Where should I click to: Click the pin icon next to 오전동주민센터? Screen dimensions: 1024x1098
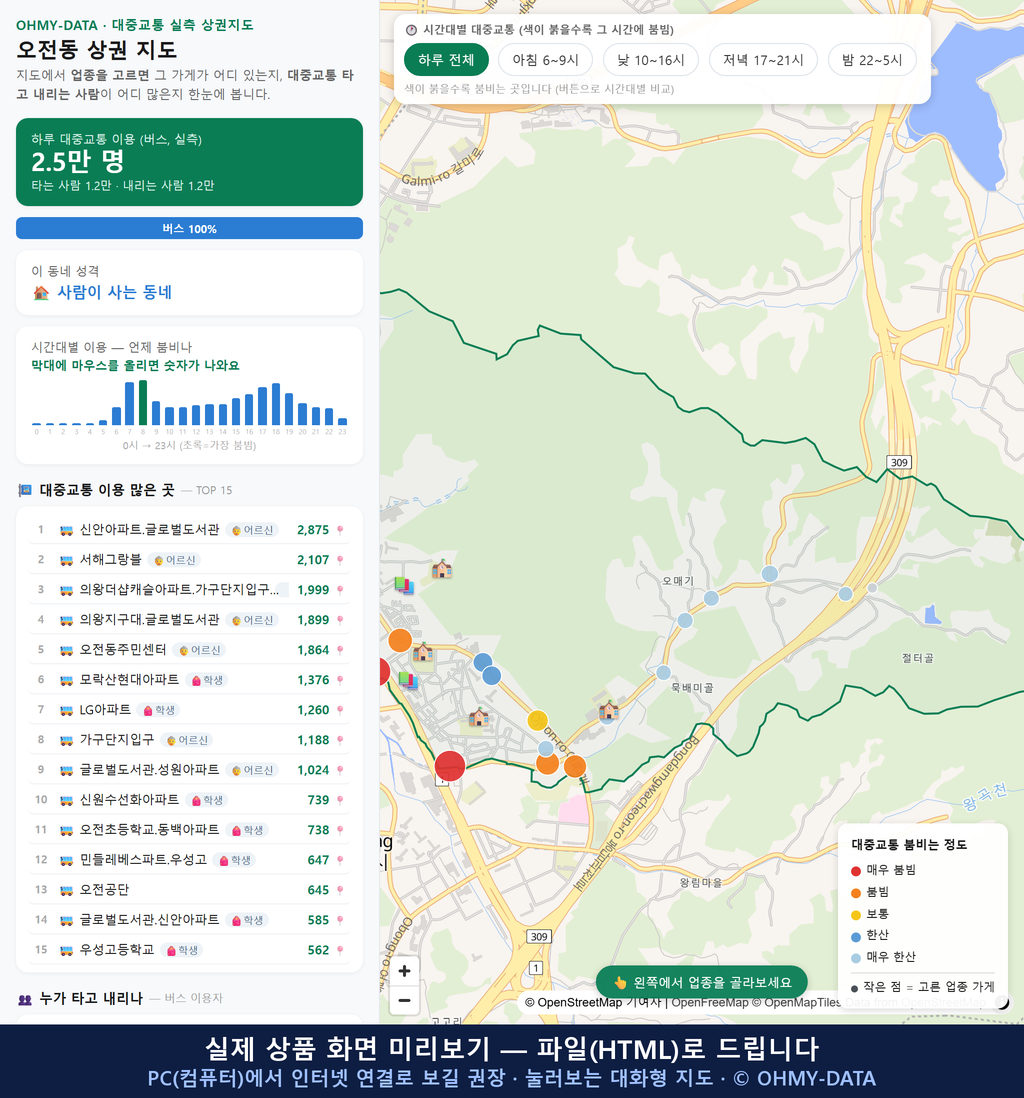(x=340, y=650)
